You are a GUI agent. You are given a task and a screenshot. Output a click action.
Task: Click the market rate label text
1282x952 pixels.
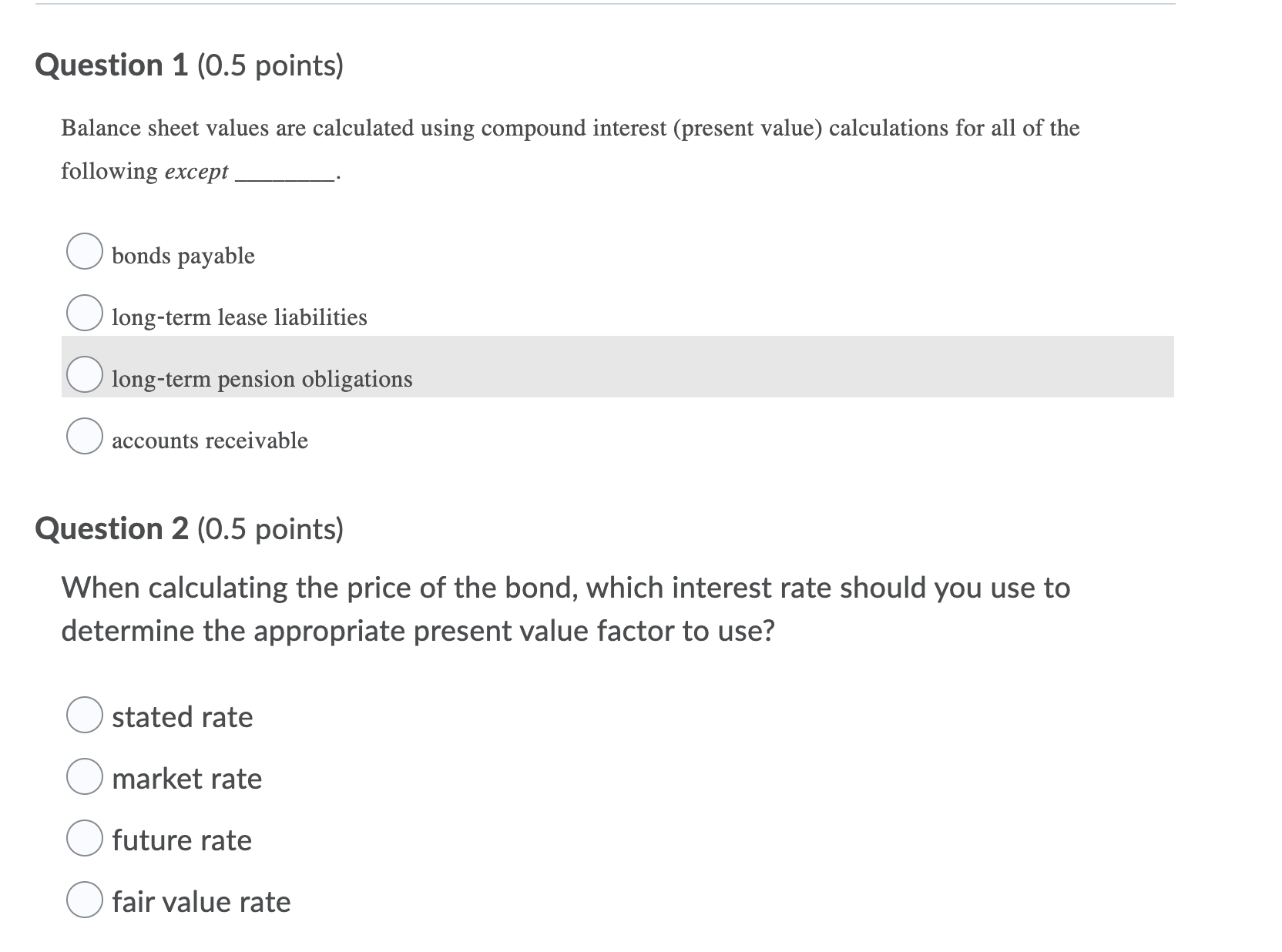coord(187,779)
